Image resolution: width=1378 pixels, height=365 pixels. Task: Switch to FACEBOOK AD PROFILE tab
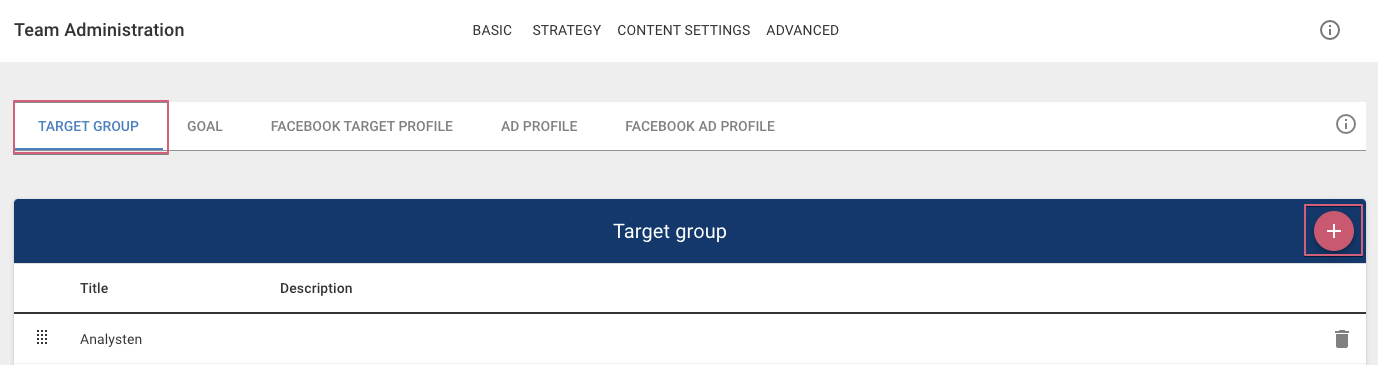coord(700,126)
